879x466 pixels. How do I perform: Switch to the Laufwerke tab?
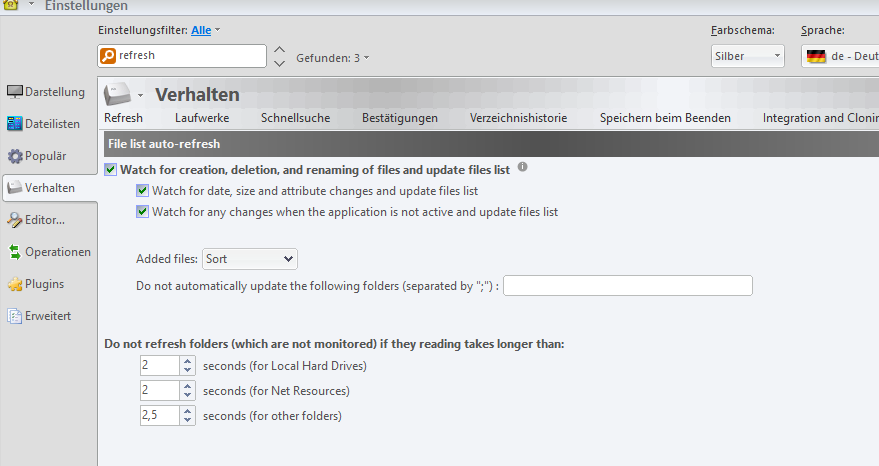pyautogui.click(x=201, y=118)
